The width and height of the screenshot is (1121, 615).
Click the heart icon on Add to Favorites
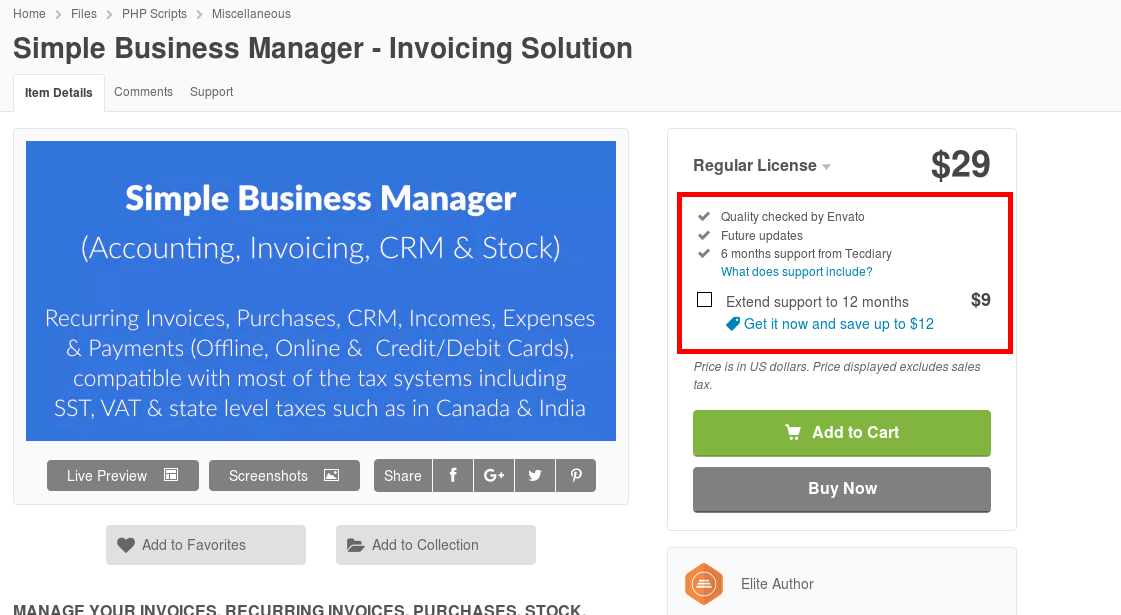click(x=126, y=545)
